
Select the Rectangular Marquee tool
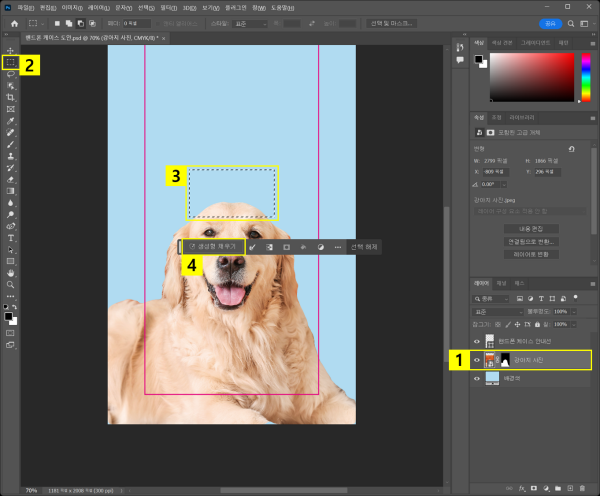click(11, 62)
